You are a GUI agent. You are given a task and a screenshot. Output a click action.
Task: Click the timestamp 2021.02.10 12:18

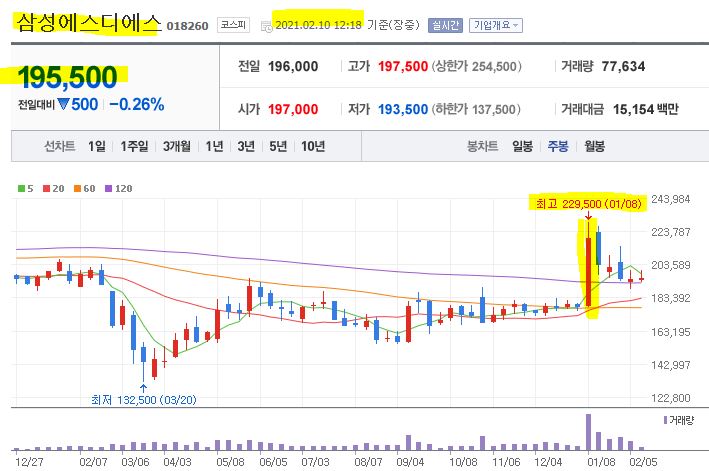pos(318,25)
